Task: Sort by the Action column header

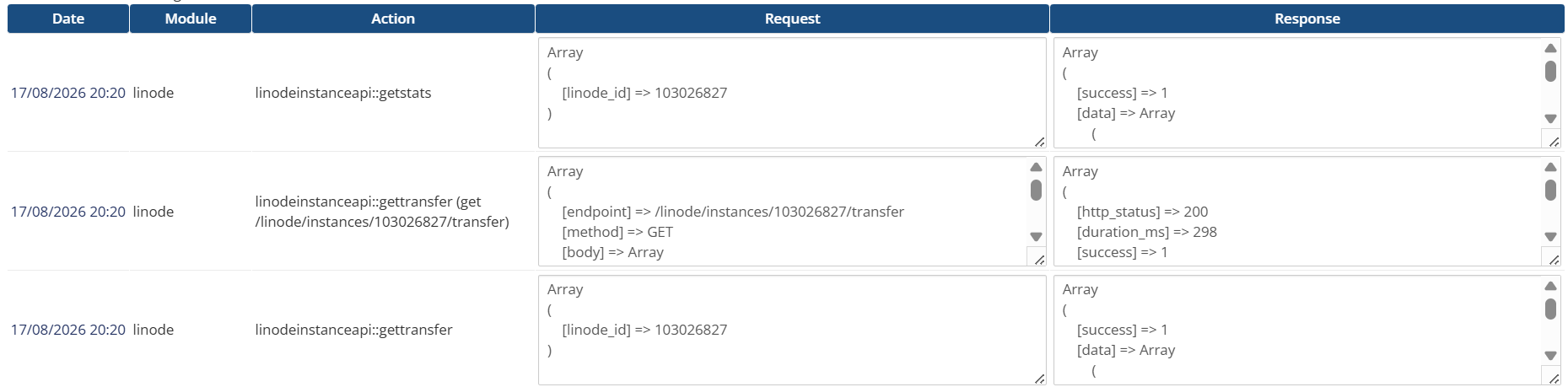Action: [x=393, y=19]
